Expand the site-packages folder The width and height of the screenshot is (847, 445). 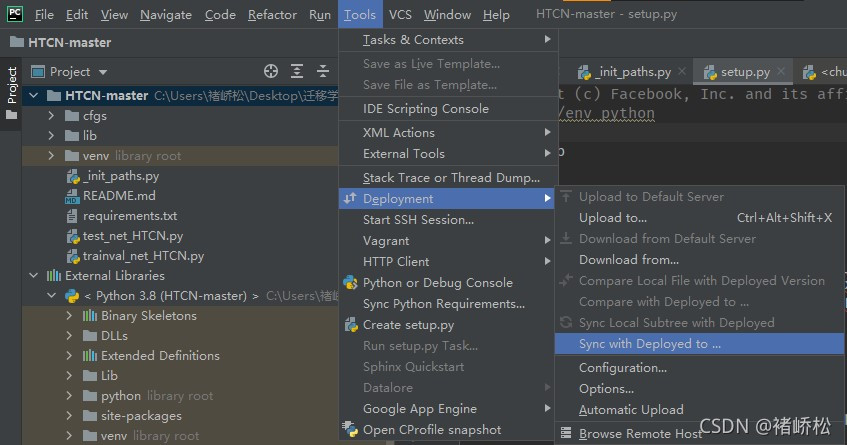point(69,415)
